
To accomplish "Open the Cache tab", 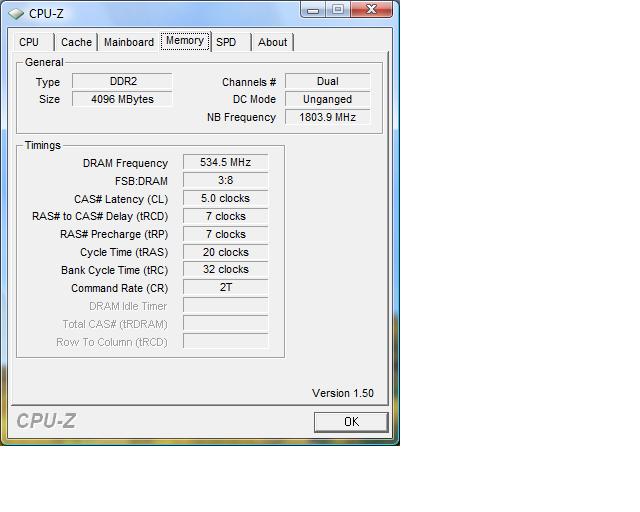I will coord(76,42).
